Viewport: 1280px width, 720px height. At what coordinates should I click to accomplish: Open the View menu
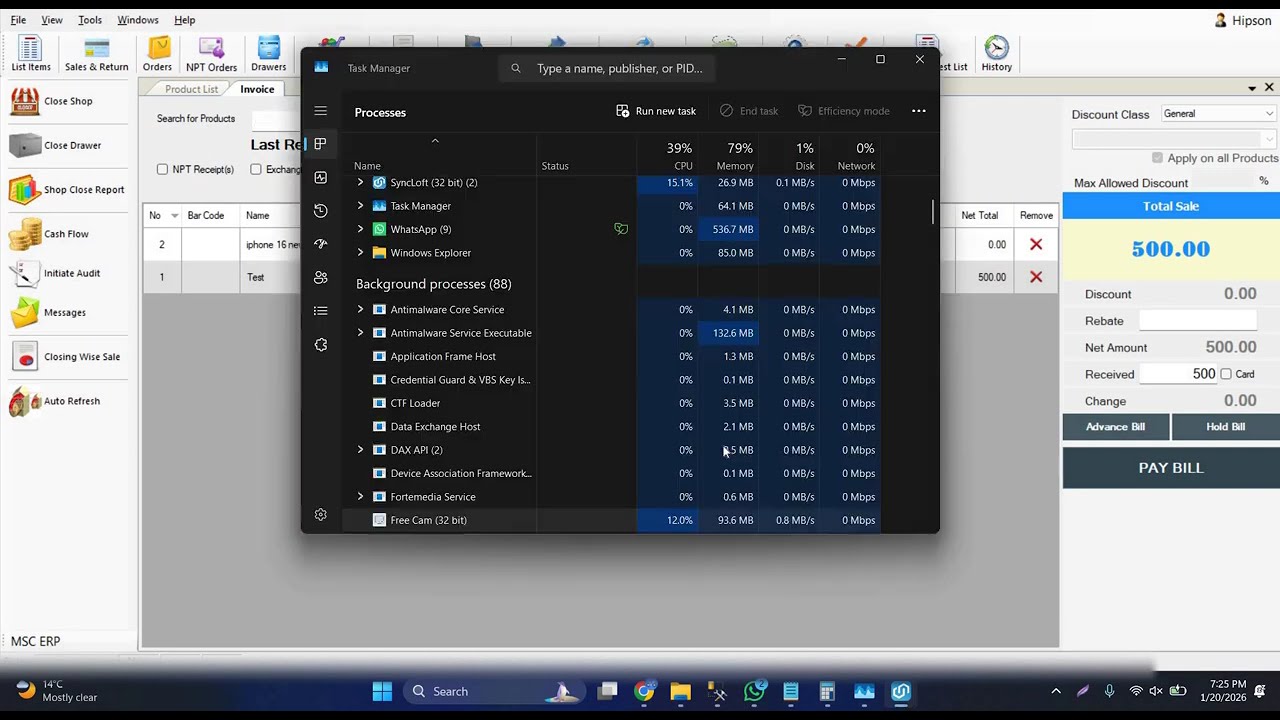click(x=52, y=20)
